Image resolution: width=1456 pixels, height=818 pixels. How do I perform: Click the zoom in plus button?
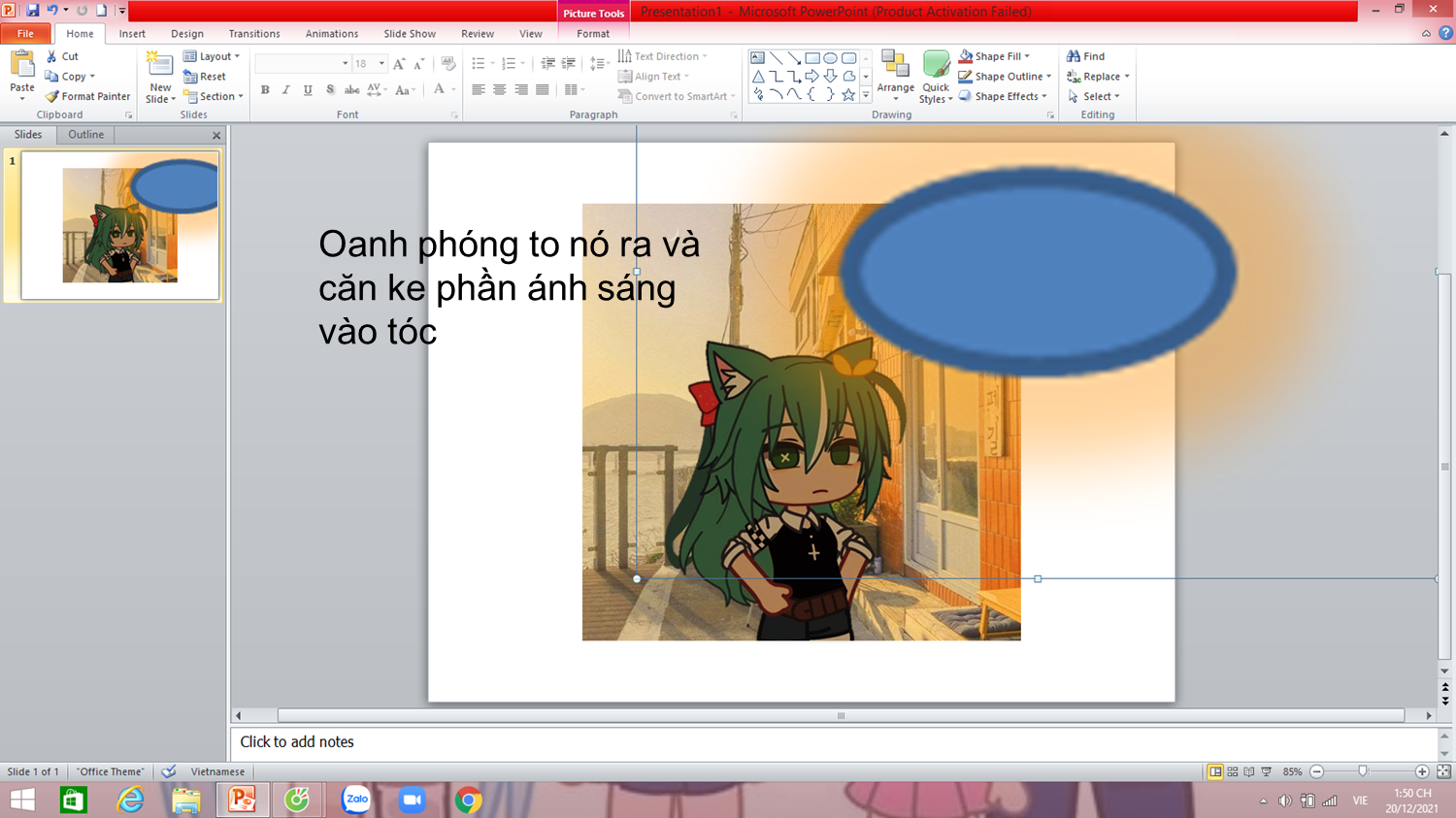tap(1422, 772)
